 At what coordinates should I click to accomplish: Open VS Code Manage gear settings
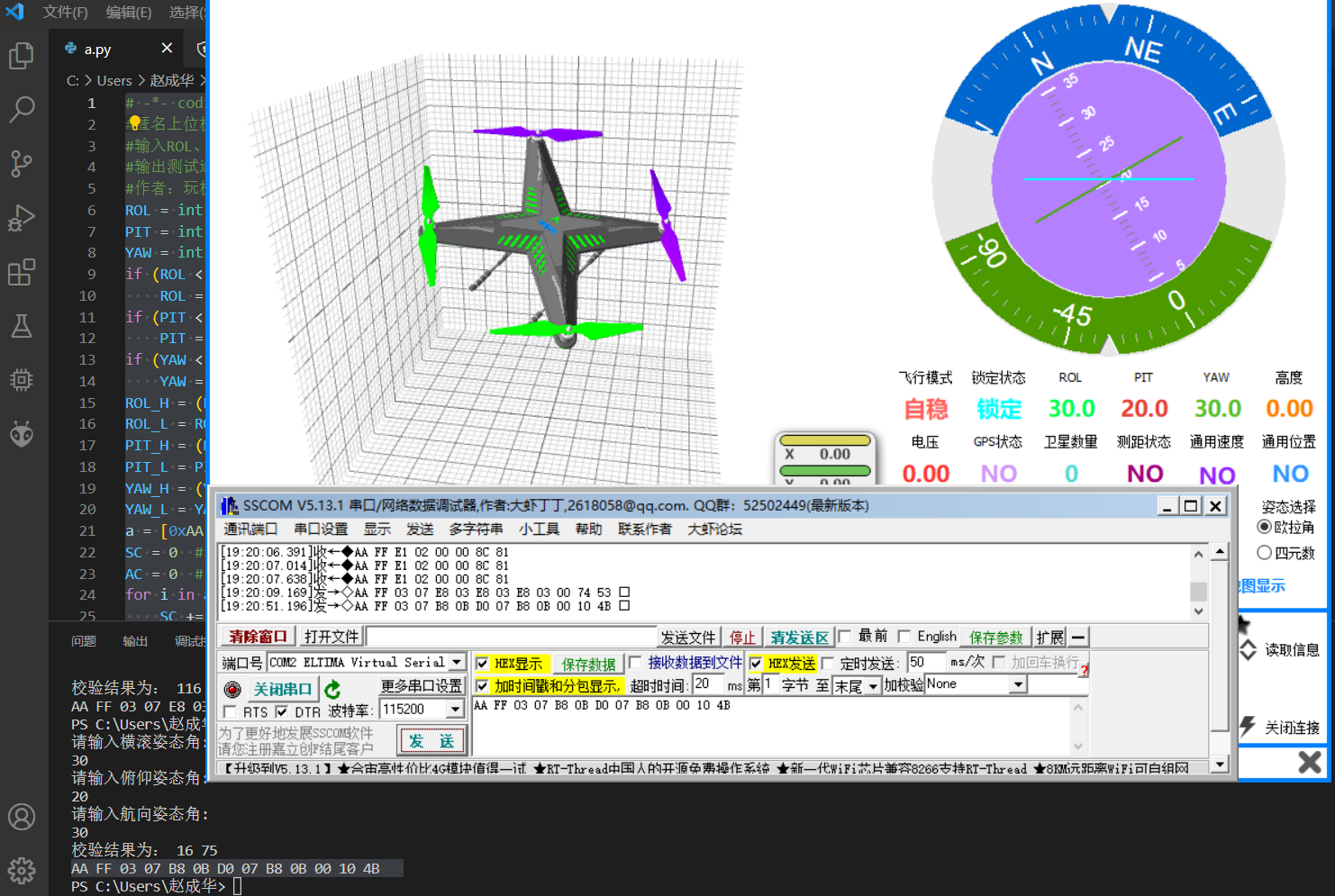22,871
